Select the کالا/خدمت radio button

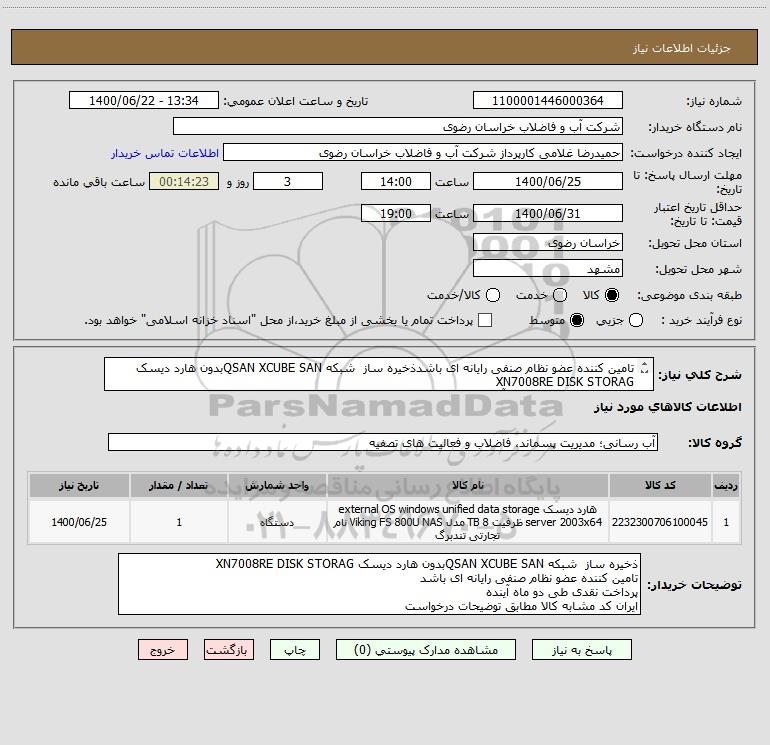coord(493,295)
